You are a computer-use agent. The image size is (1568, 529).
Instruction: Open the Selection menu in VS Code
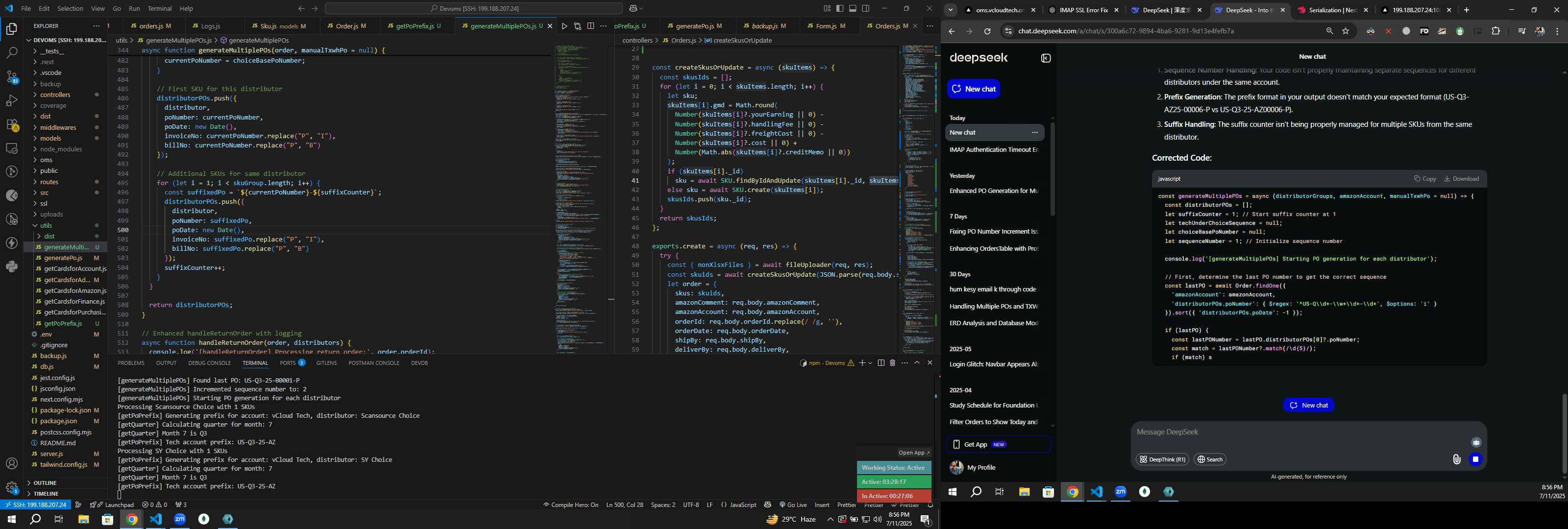[x=70, y=8]
